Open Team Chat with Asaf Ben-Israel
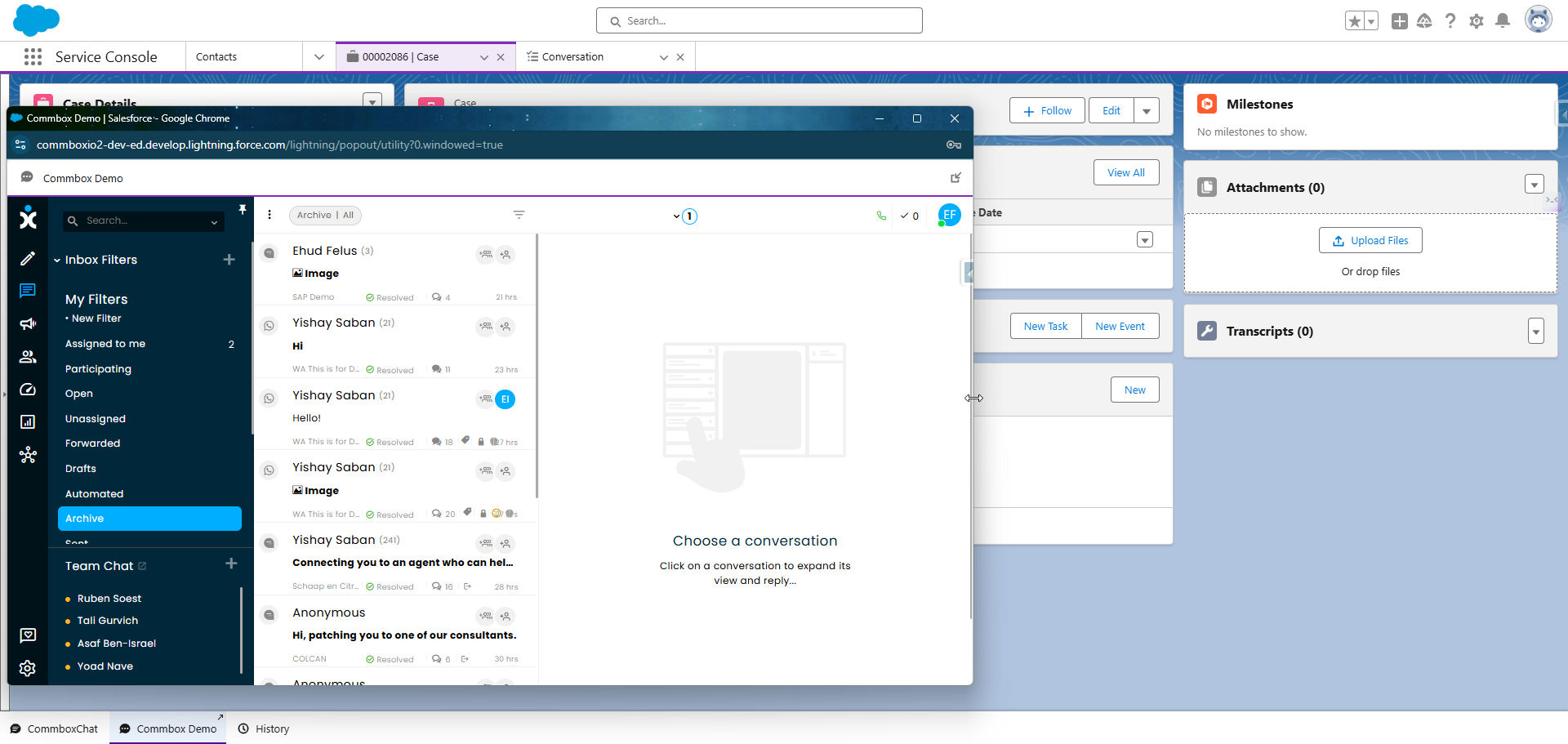 point(117,644)
